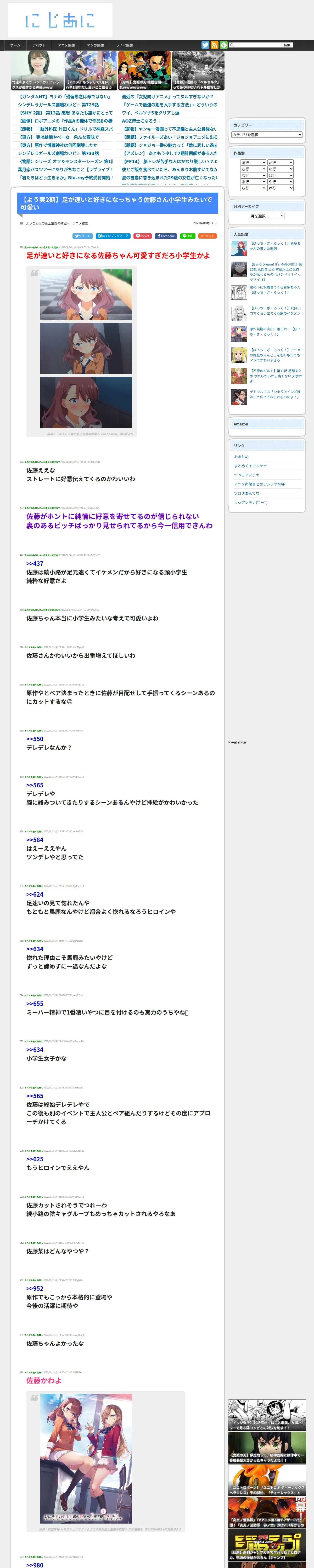The width and height of the screenshot is (314, 1568).
Task: Open thumbnail for 虹夏ちゃん article
Action: click(239, 355)
